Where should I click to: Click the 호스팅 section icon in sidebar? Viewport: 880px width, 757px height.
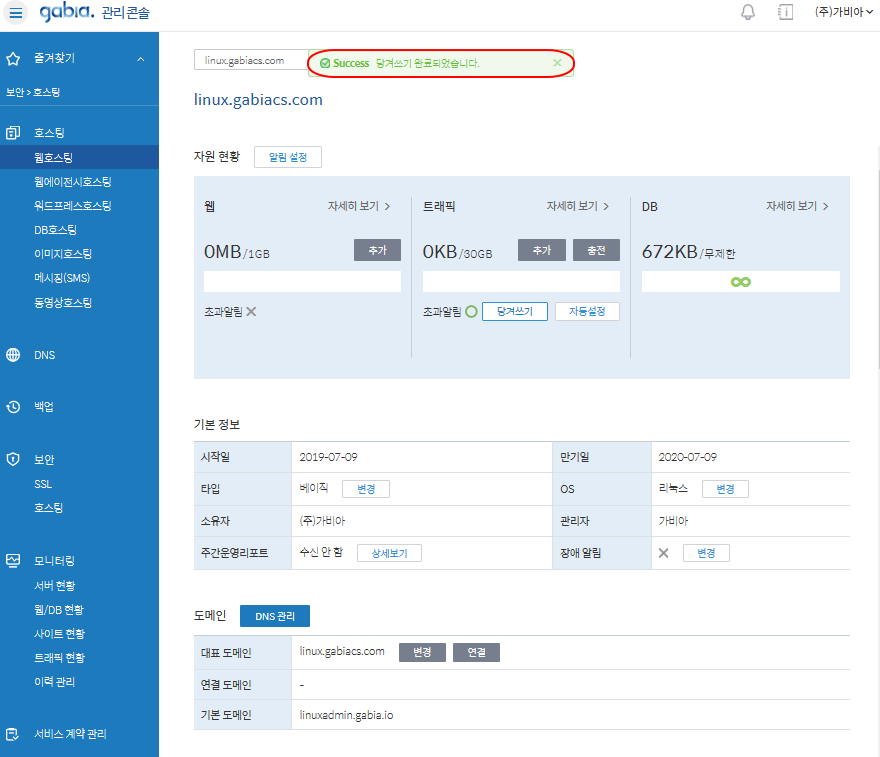point(13,133)
